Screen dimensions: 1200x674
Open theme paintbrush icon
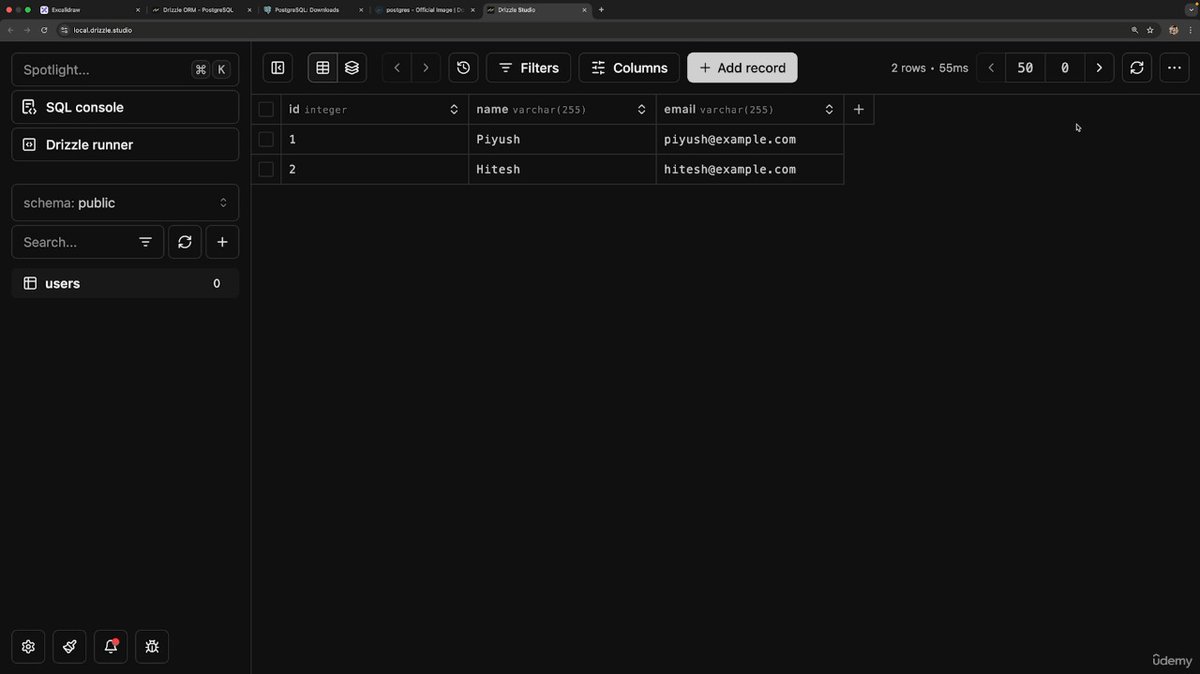coord(69,647)
